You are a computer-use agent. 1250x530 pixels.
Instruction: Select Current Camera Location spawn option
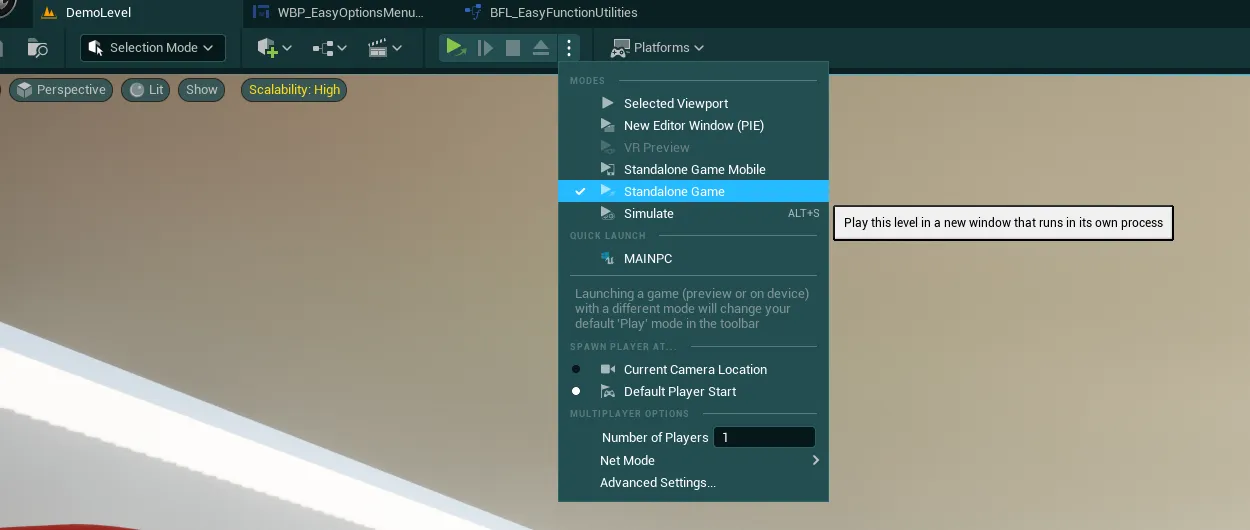pos(693,369)
